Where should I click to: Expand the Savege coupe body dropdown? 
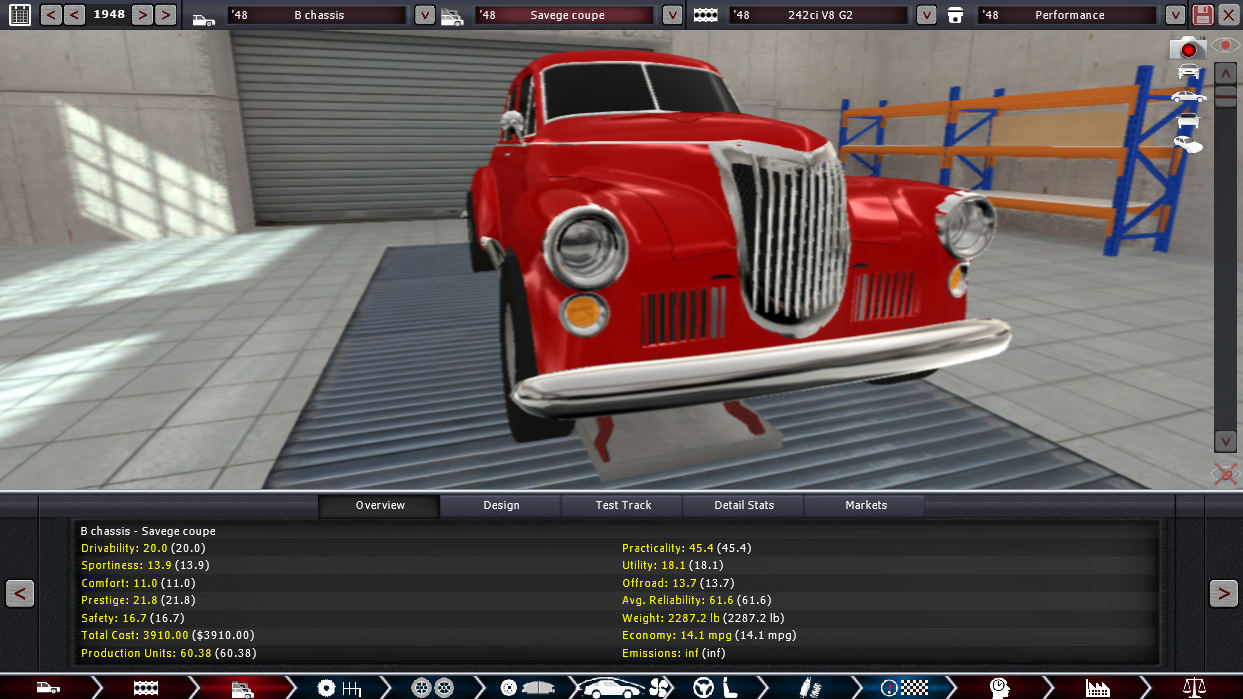tap(672, 15)
